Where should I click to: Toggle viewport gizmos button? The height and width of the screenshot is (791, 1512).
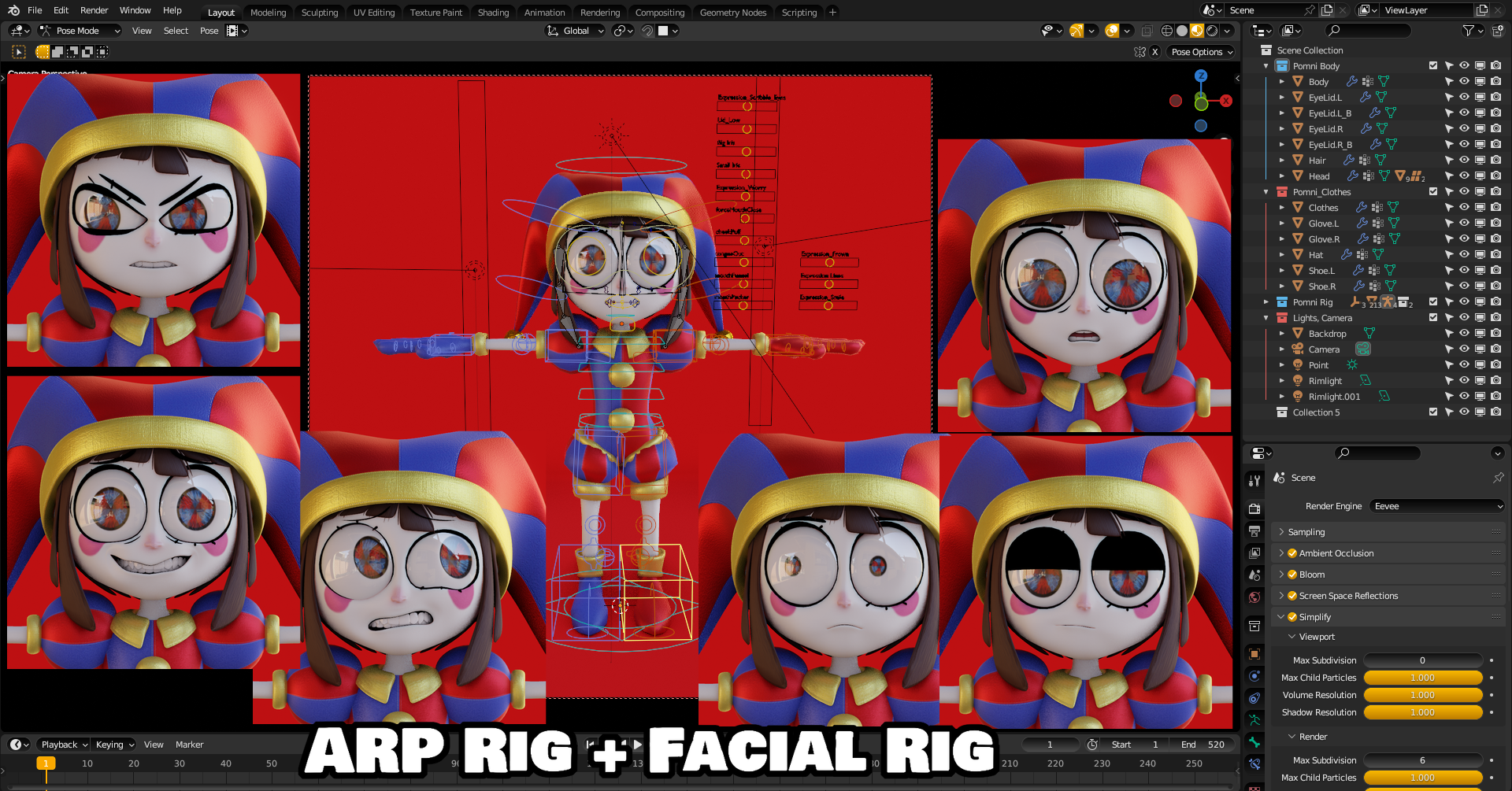[1077, 31]
